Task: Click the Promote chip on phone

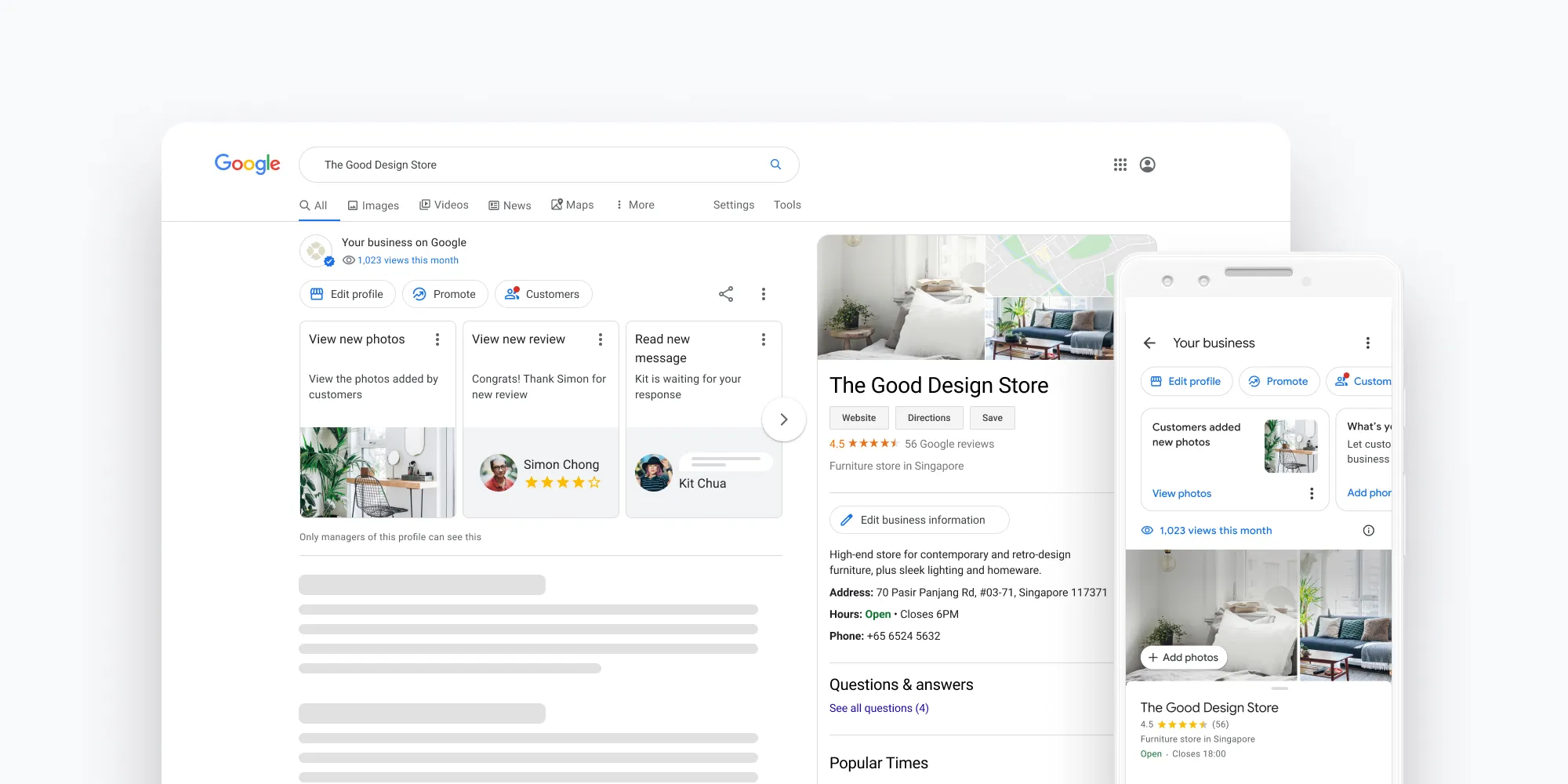Action: pos(1279,381)
